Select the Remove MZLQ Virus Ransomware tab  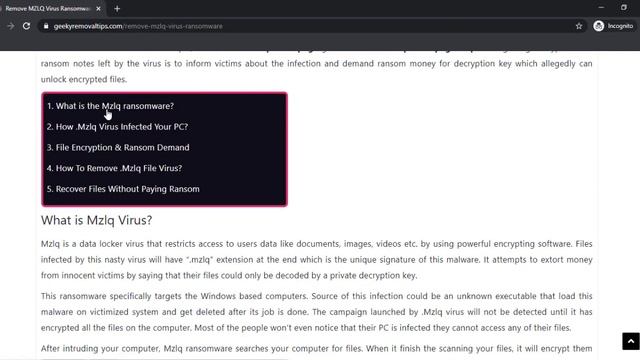click(x=48, y=9)
